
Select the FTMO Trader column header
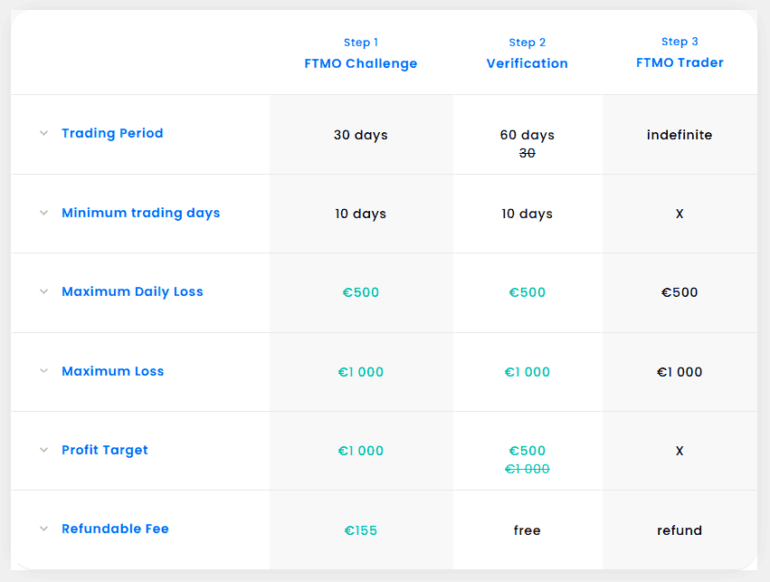[x=679, y=62]
